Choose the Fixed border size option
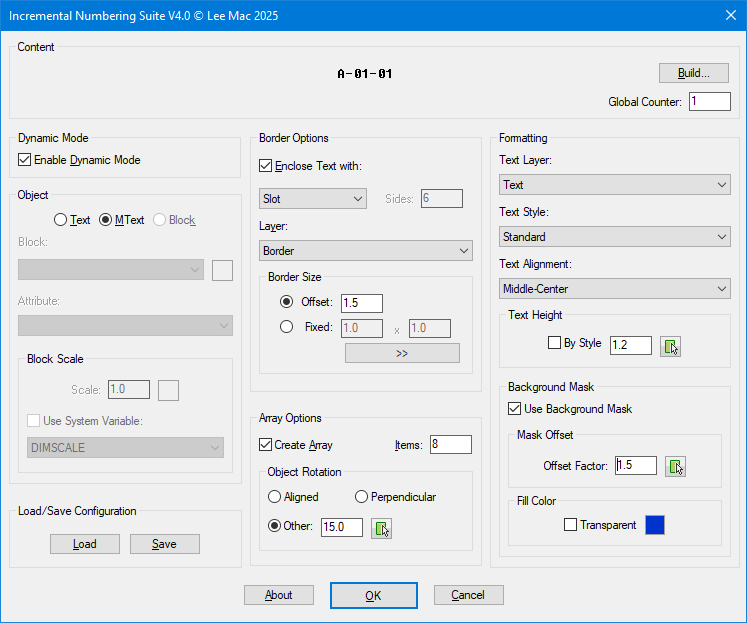 click(x=287, y=327)
